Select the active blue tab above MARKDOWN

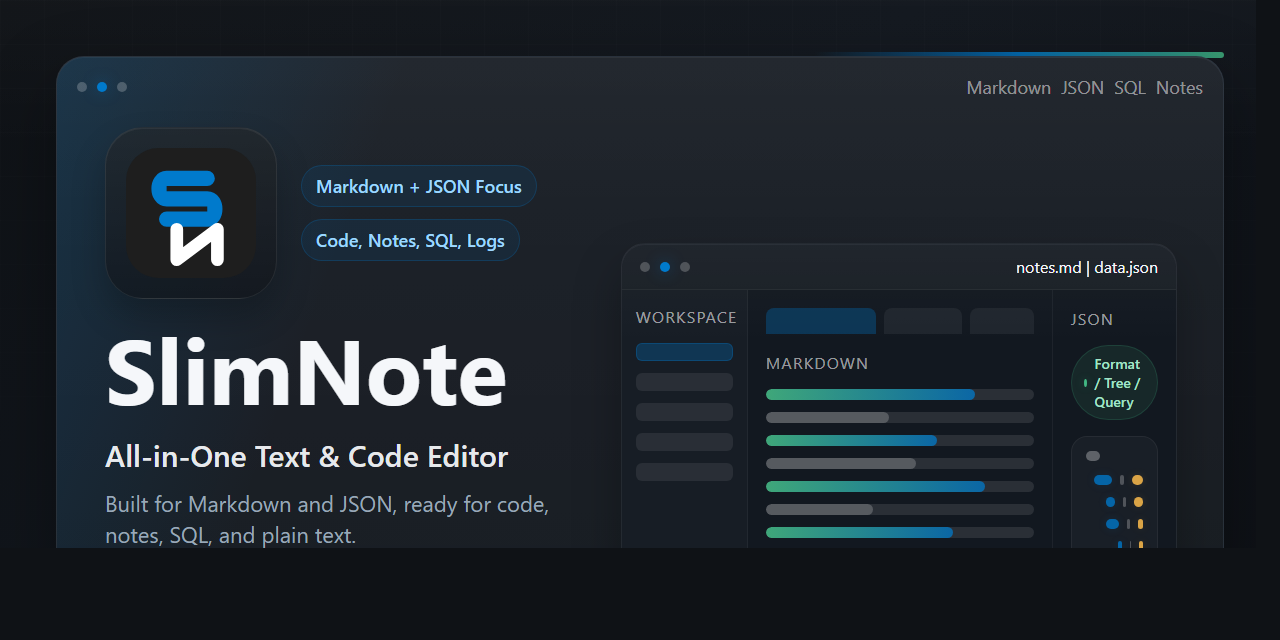click(821, 321)
